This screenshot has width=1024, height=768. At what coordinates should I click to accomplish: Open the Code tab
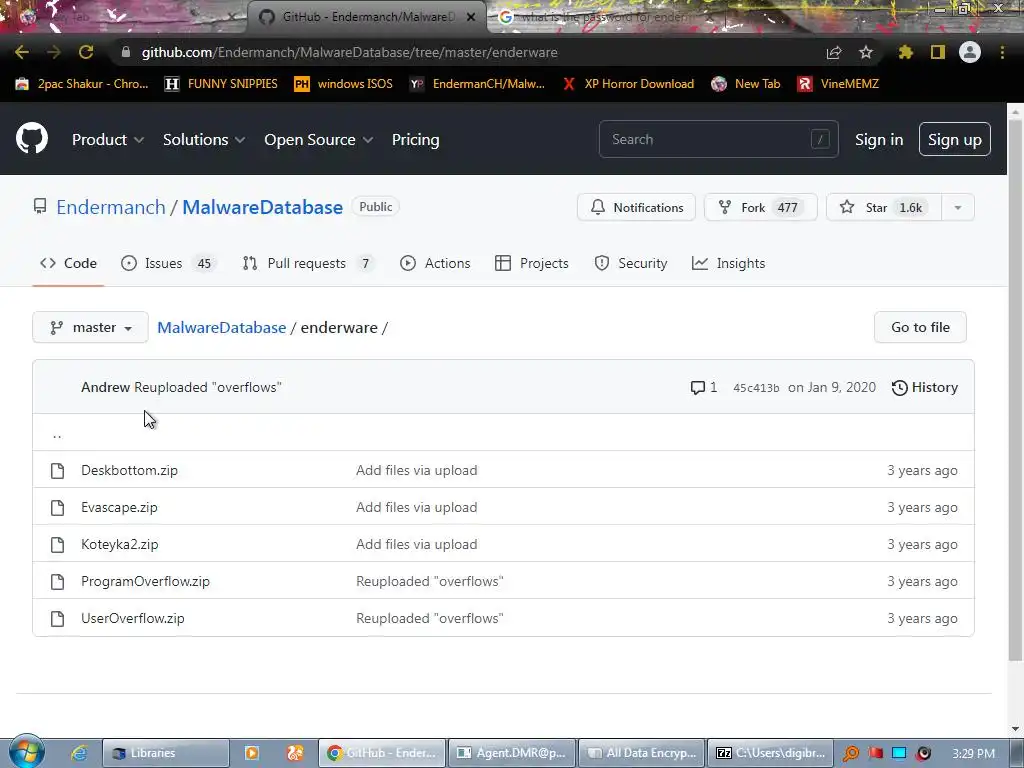(68, 263)
